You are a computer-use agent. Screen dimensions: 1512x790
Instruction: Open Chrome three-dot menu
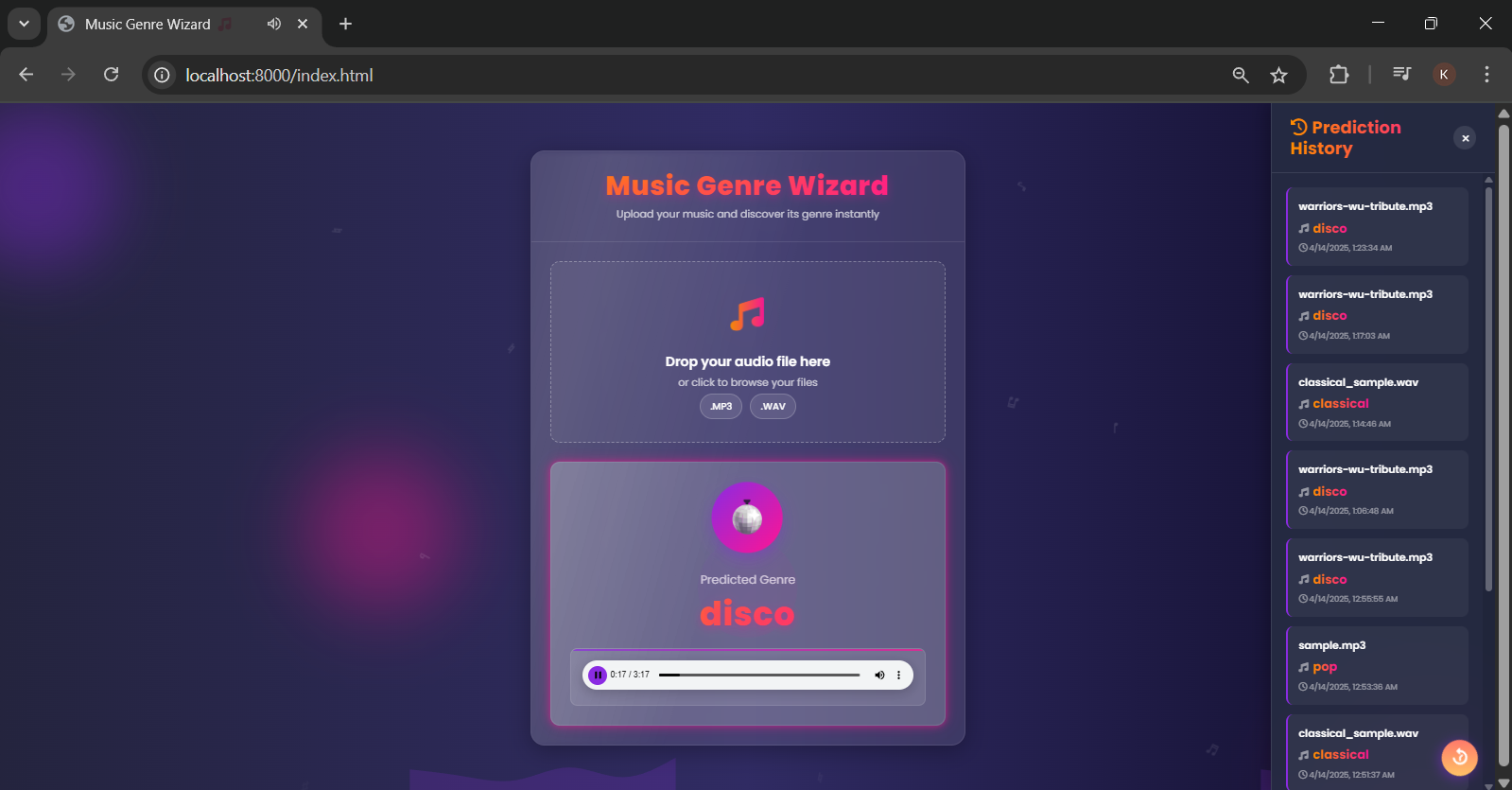[x=1486, y=75]
